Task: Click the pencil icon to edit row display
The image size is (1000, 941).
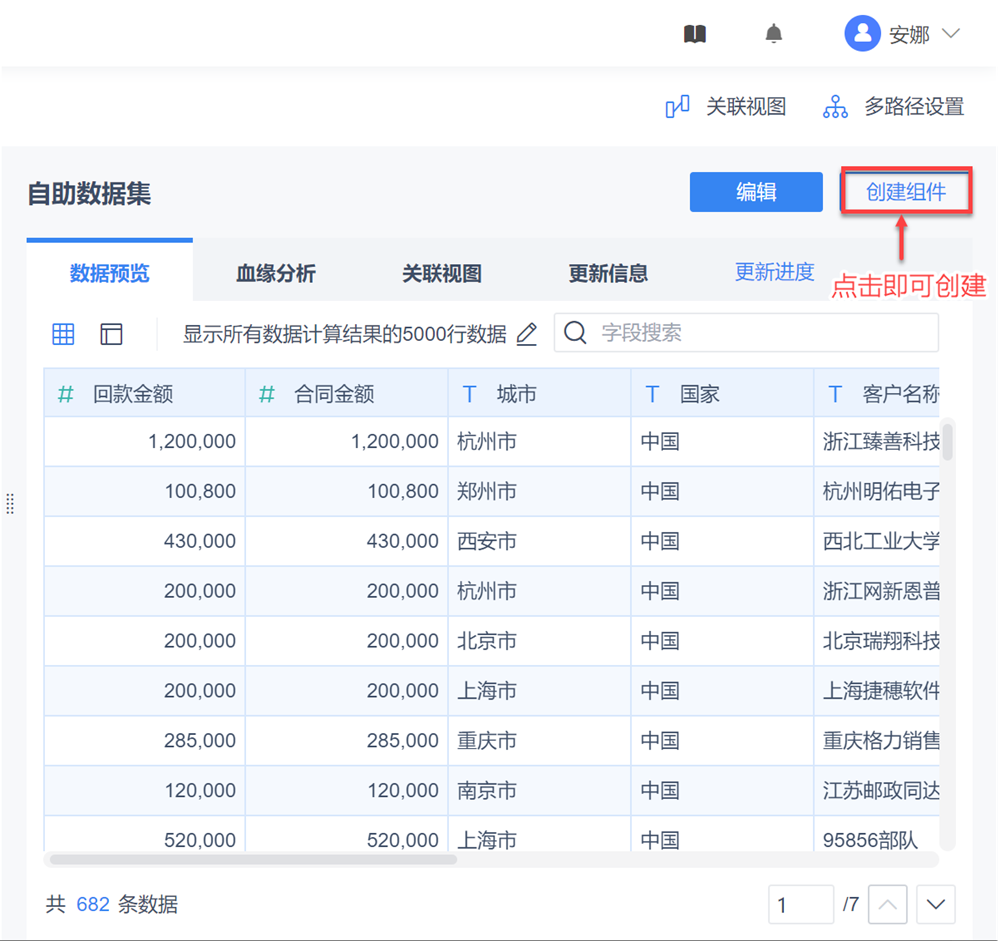Action: pyautogui.click(x=527, y=334)
